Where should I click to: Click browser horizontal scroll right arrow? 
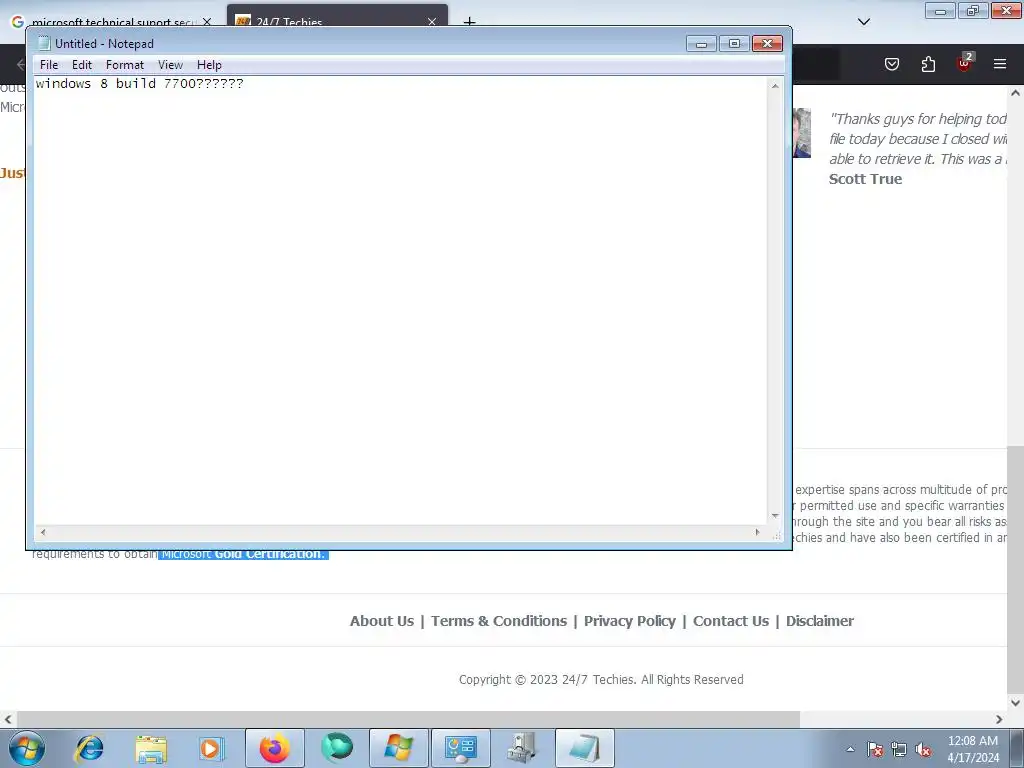click(x=999, y=719)
